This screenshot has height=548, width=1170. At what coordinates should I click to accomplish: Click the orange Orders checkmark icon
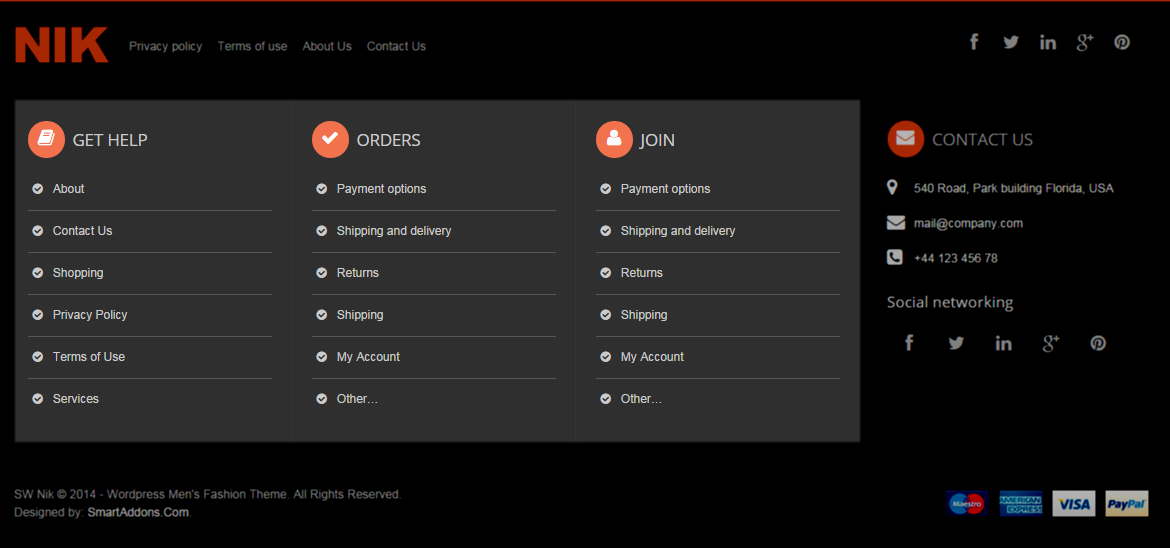(330, 140)
